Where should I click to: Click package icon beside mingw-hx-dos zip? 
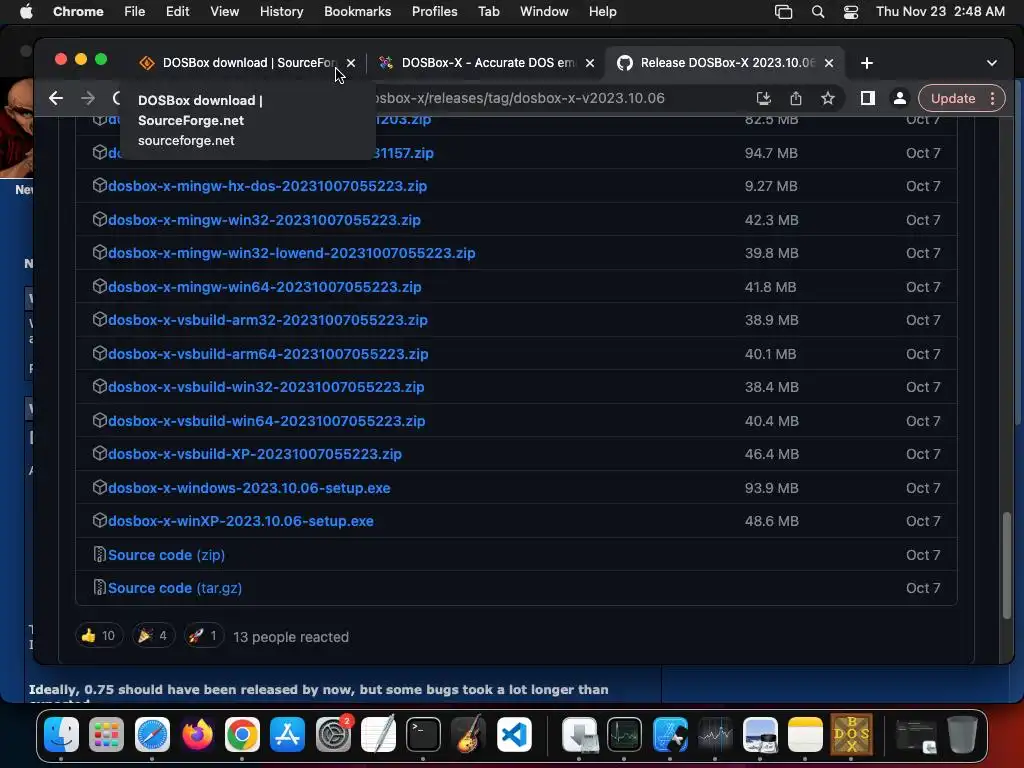point(99,185)
